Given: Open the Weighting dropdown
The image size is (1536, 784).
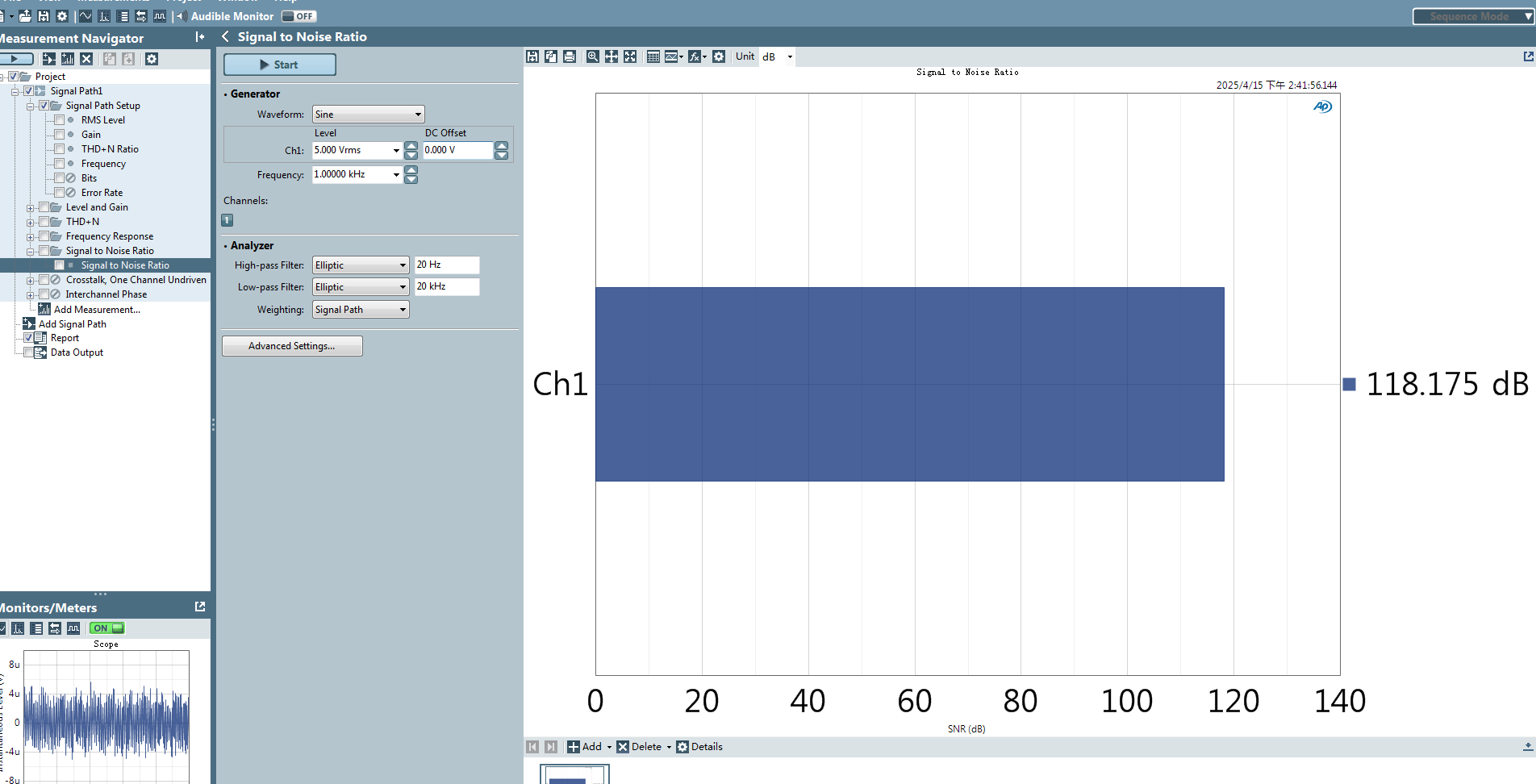Looking at the screenshot, I should click(x=361, y=310).
